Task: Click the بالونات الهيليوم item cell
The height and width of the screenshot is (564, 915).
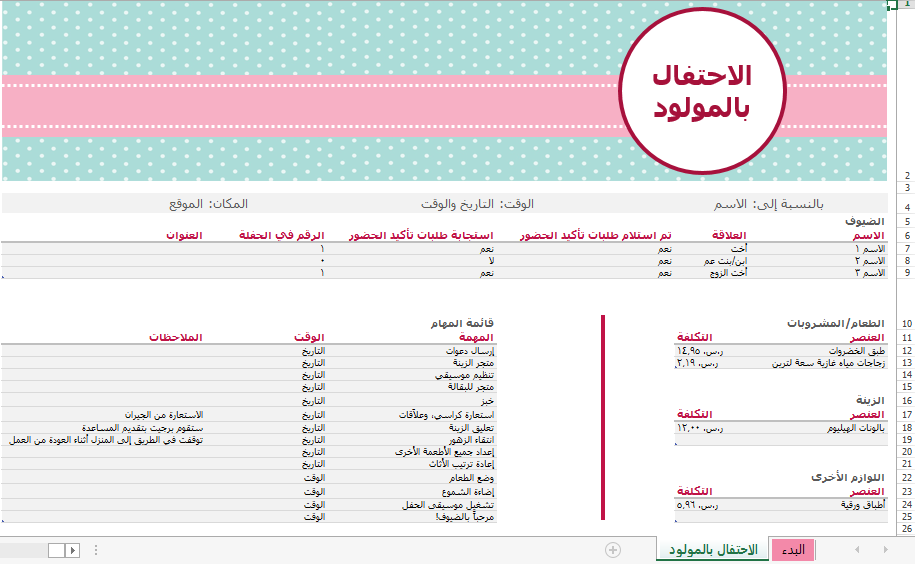Action: 856,428
